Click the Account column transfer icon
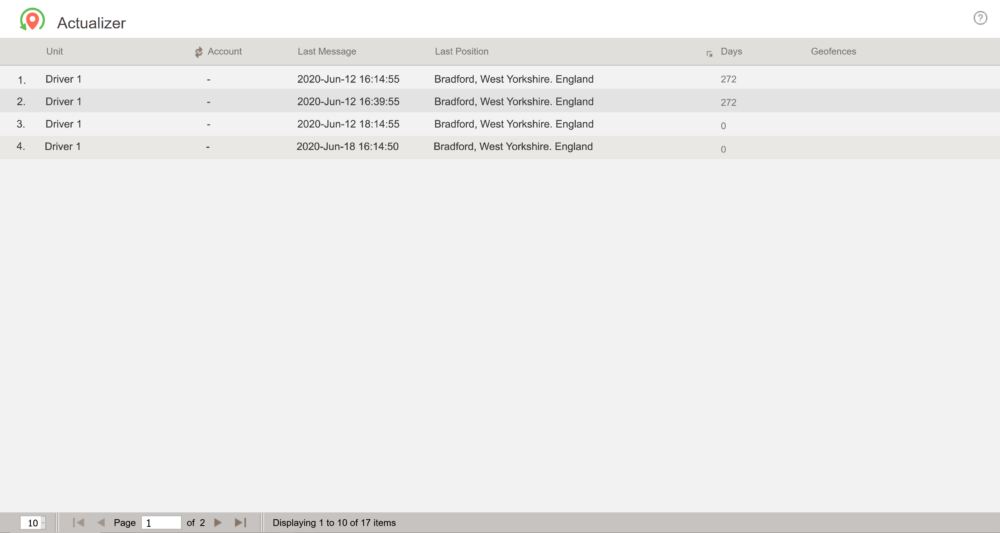The height and width of the screenshot is (533, 1000). [x=199, y=52]
